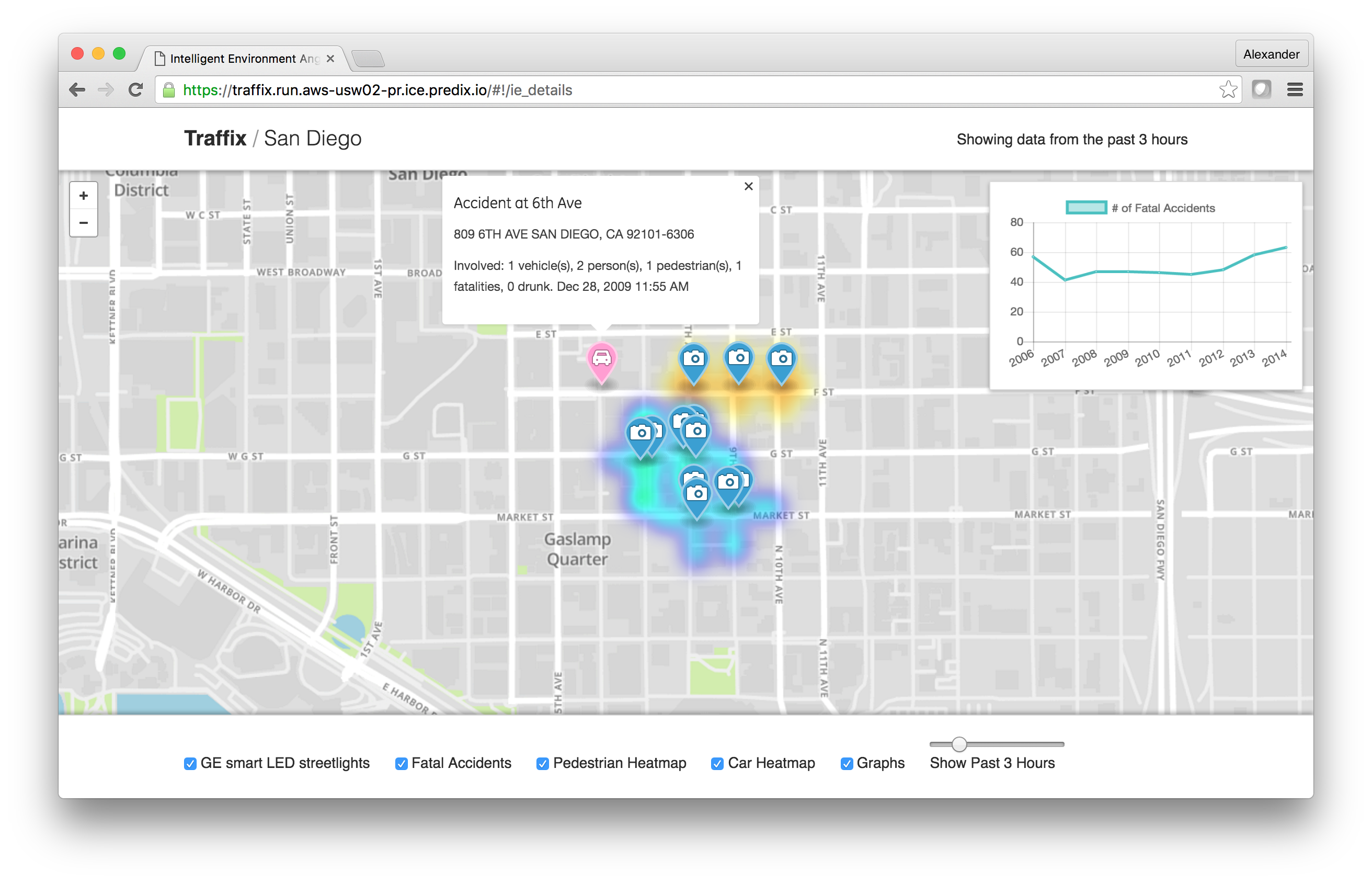Uncheck GE smart LED streetlights

[x=190, y=763]
